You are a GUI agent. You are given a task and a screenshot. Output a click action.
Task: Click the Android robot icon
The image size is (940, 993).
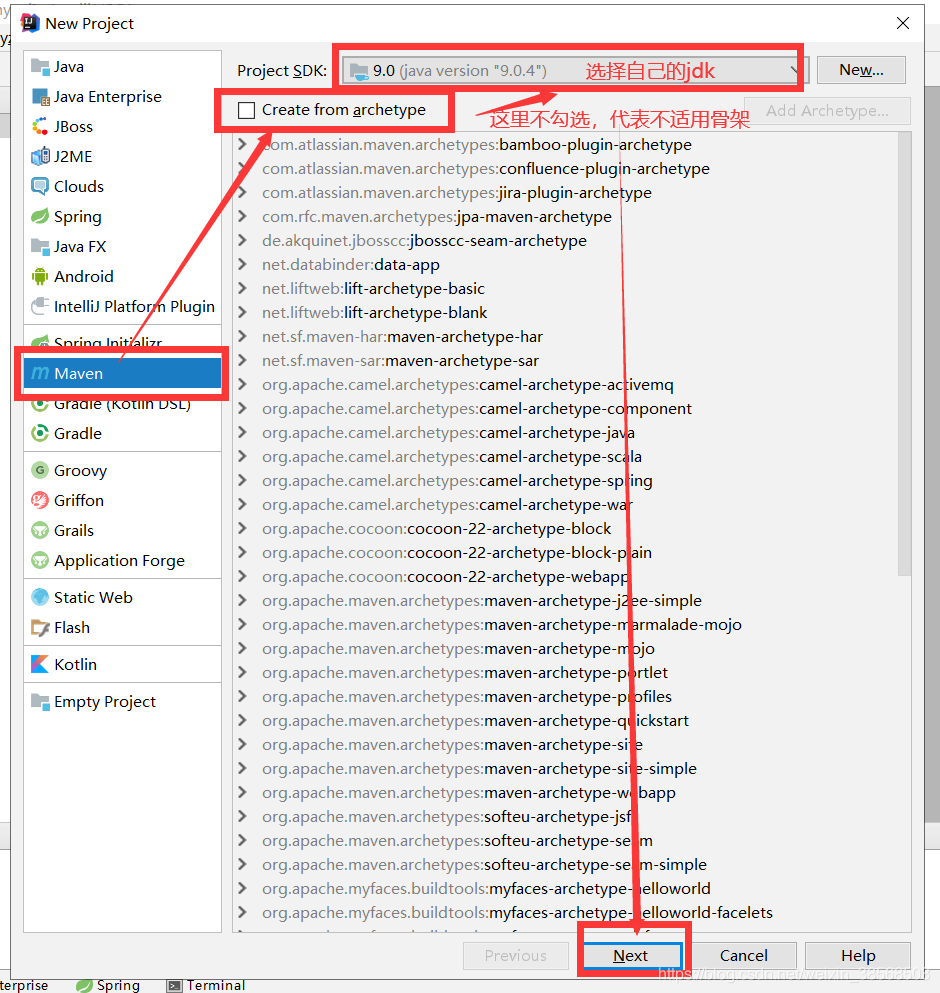click(40, 276)
